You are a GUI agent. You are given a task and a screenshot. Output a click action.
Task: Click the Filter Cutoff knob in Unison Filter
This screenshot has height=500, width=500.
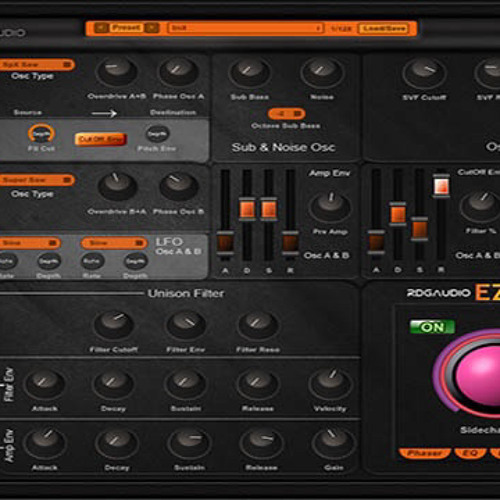114,325
